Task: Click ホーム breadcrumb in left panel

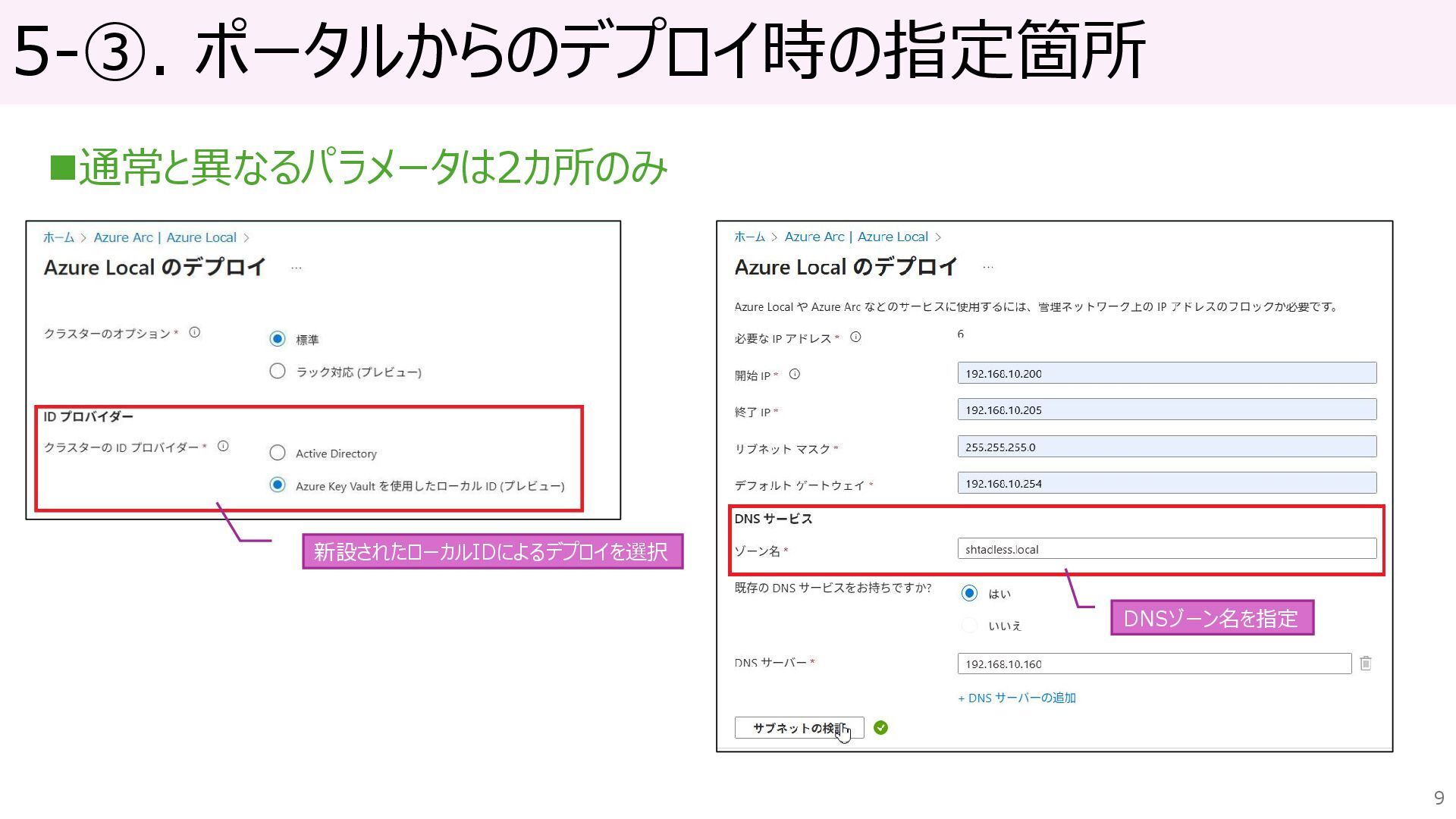Action: (58, 237)
